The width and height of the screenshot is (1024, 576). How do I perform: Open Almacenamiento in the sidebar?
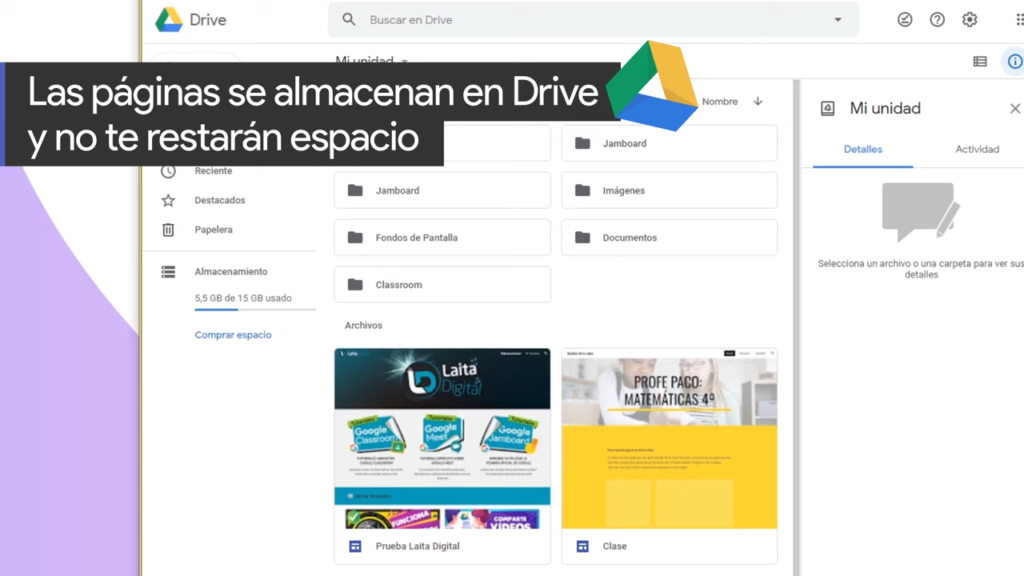tap(230, 272)
